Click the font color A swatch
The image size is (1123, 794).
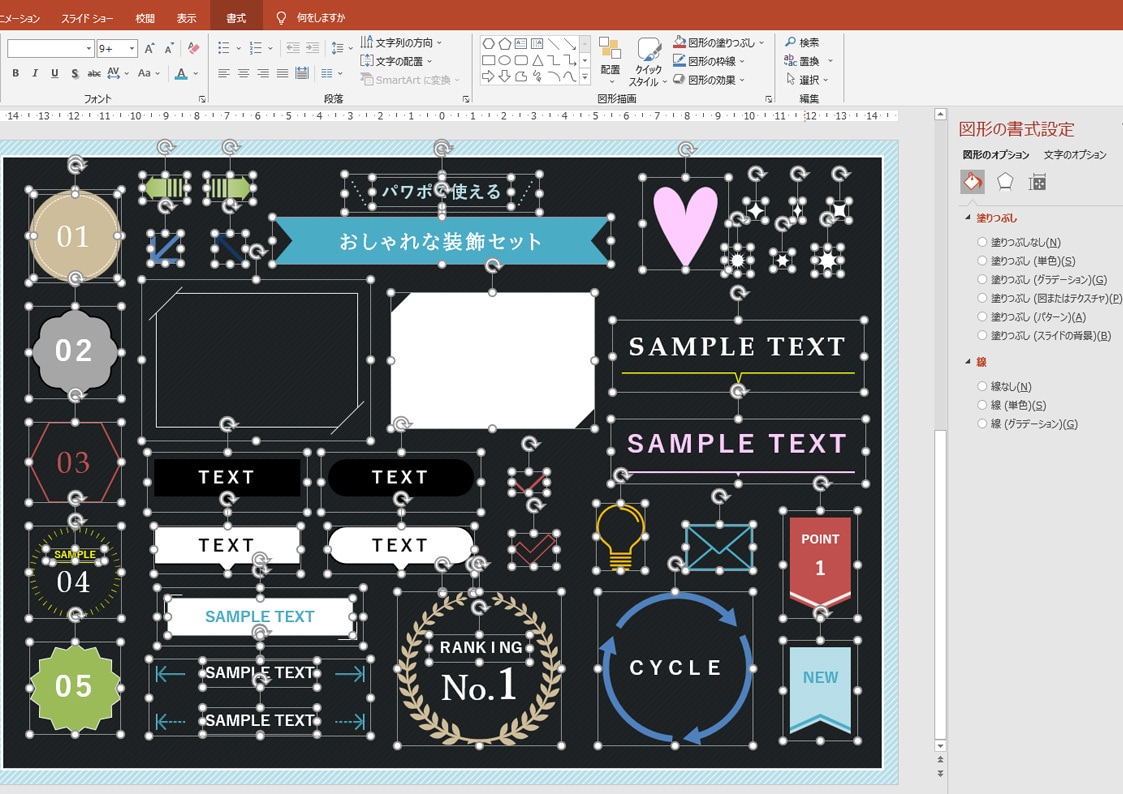click(x=181, y=73)
